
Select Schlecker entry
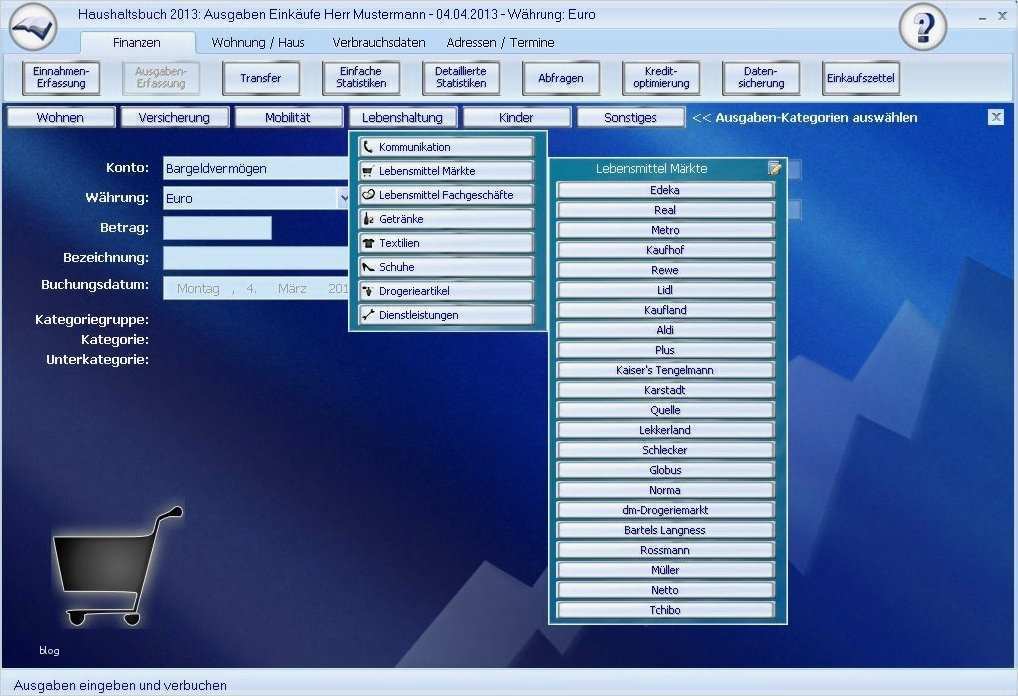pyautogui.click(x=665, y=450)
